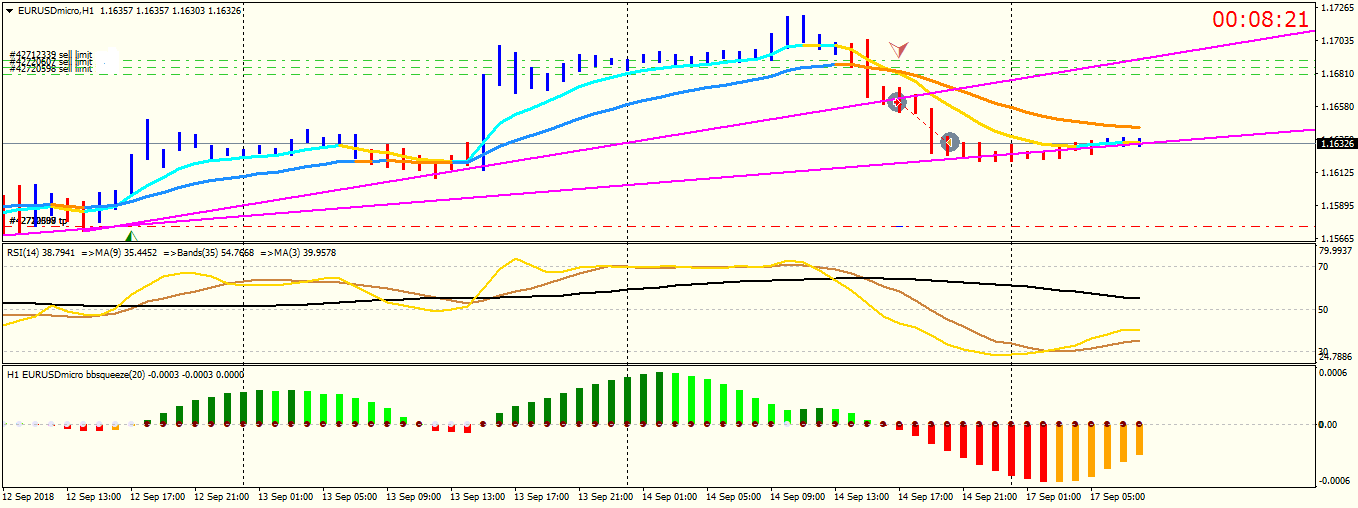Screen dimensions: 1358x508
Task: Click the red countdown timer 00:08:21
Action: (x=1260, y=19)
